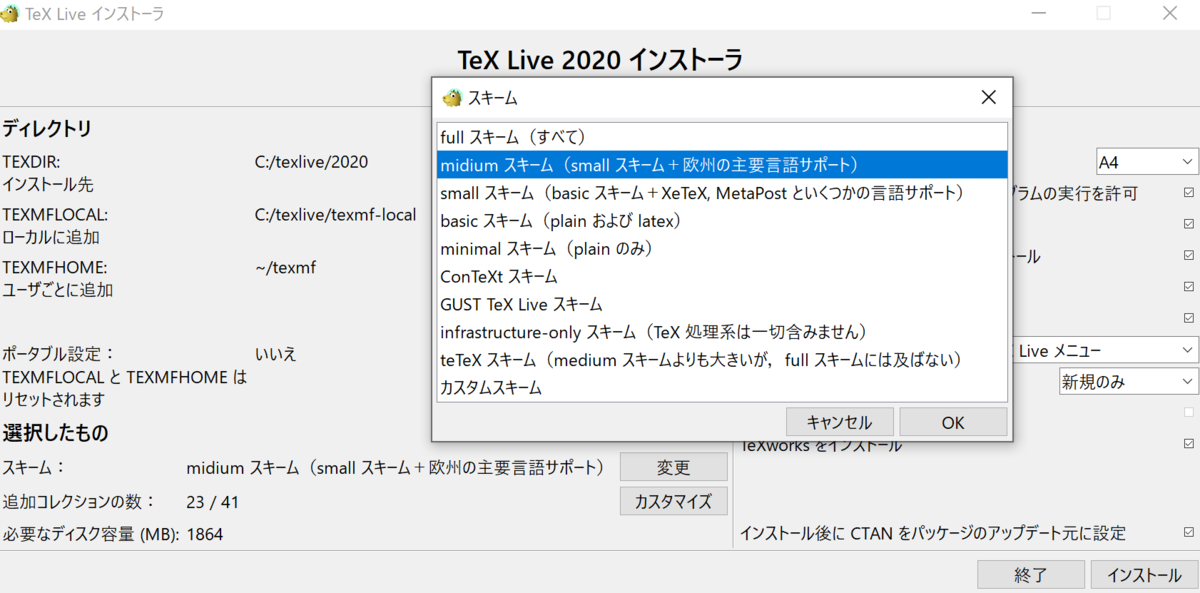Choose basic スキーム (plain および latex)
This screenshot has width=1200, height=593.
click(722, 220)
